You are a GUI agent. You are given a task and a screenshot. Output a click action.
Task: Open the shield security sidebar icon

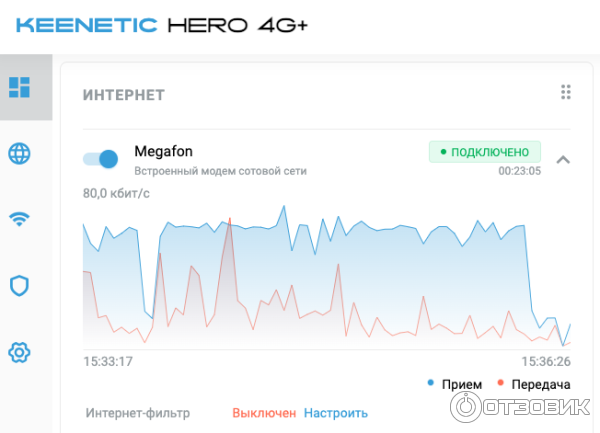pos(20,286)
